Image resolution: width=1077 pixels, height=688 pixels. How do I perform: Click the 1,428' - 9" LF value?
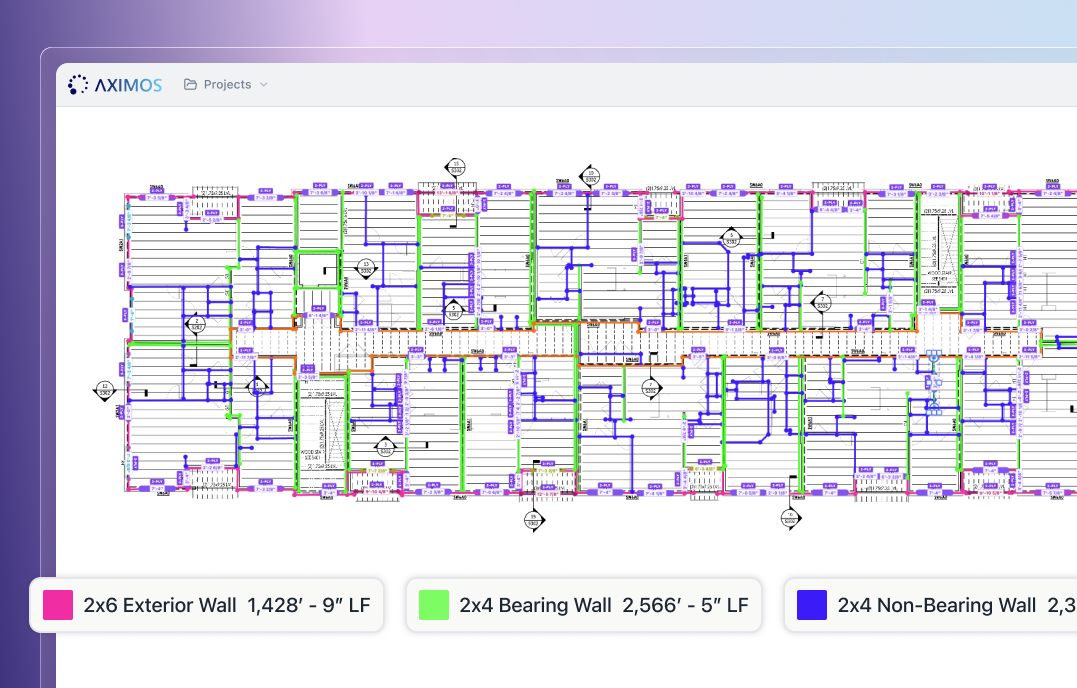308,605
